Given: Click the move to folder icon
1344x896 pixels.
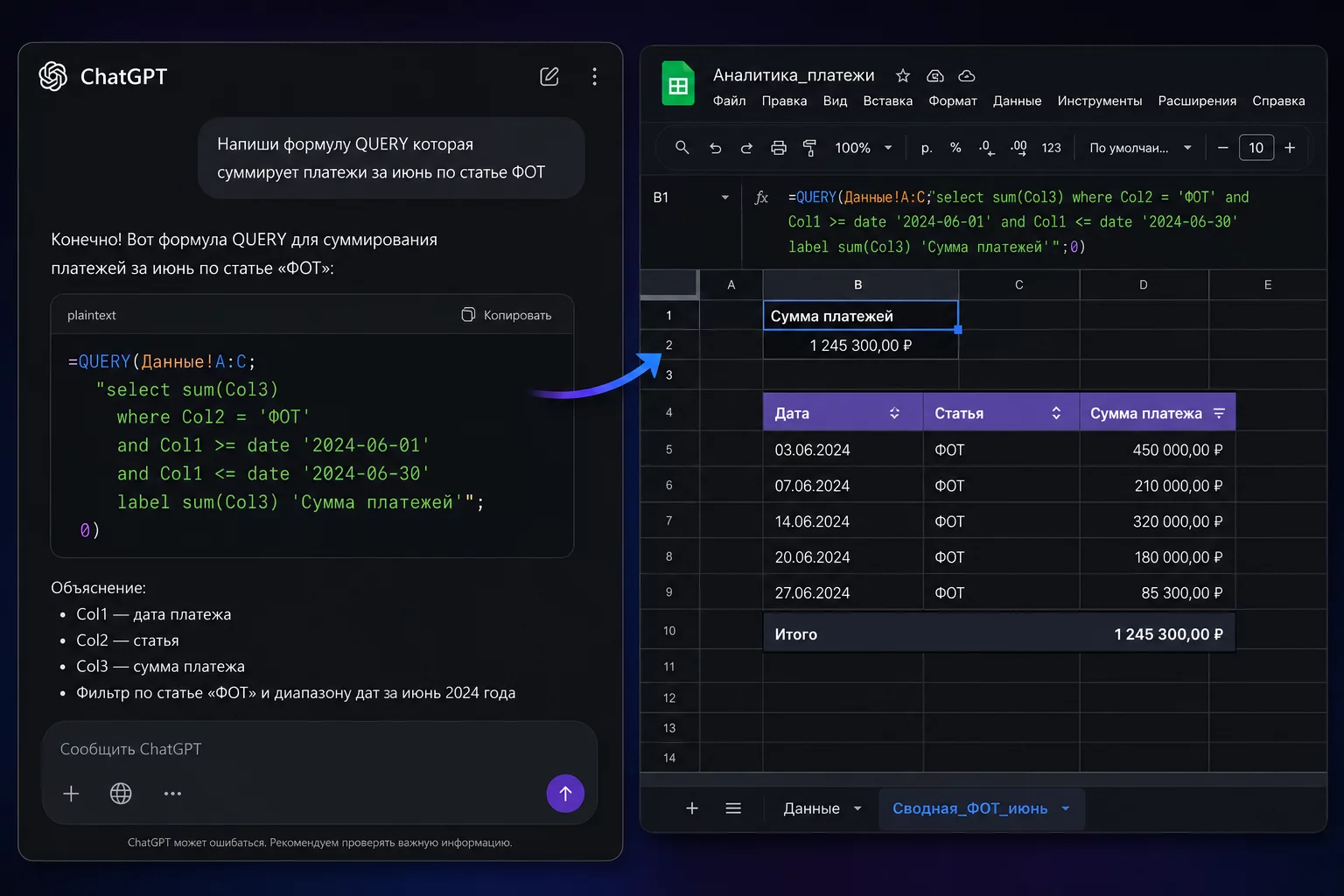Looking at the screenshot, I should click(x=935, y=76).
